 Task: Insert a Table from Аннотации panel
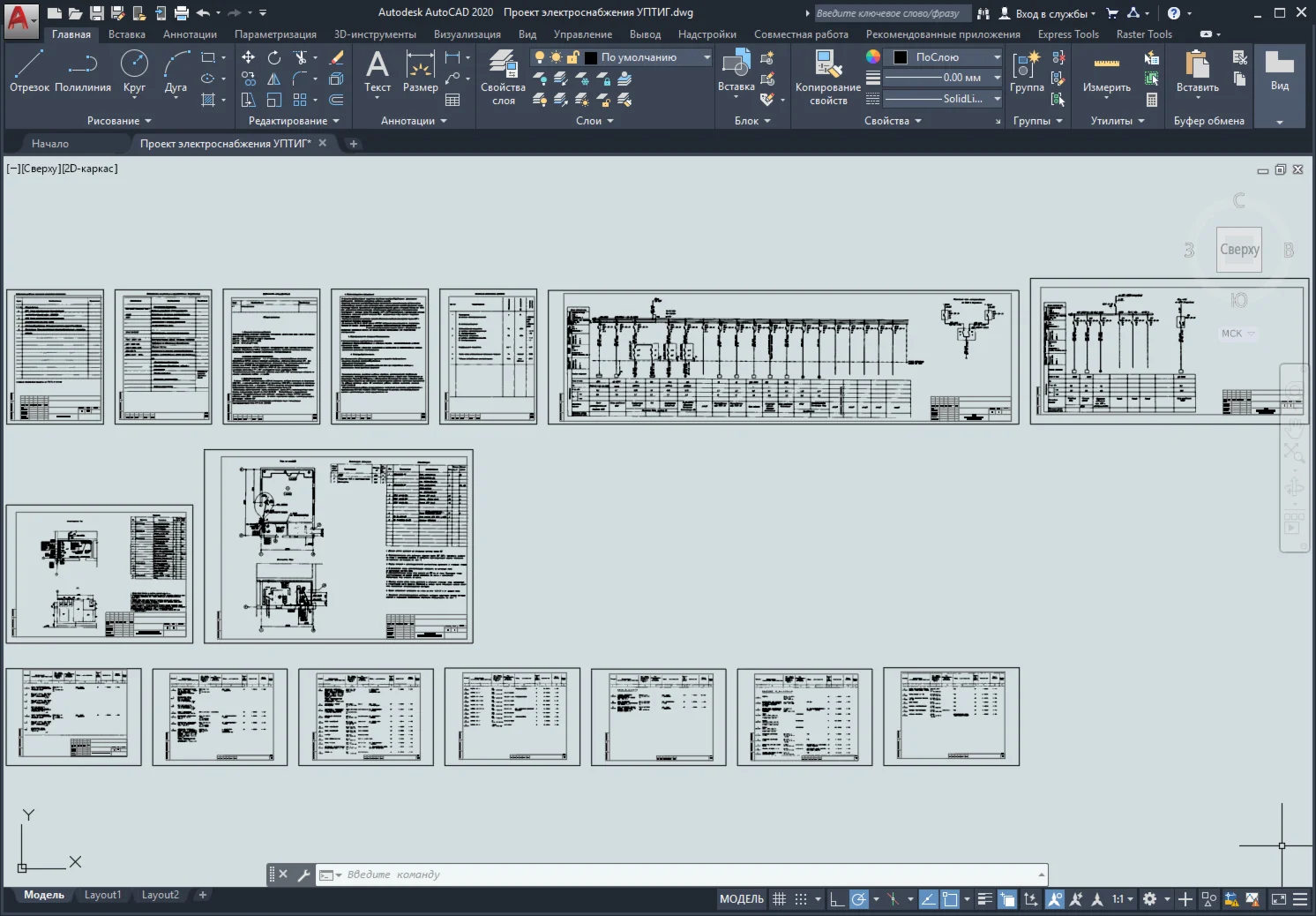point(452,100)
